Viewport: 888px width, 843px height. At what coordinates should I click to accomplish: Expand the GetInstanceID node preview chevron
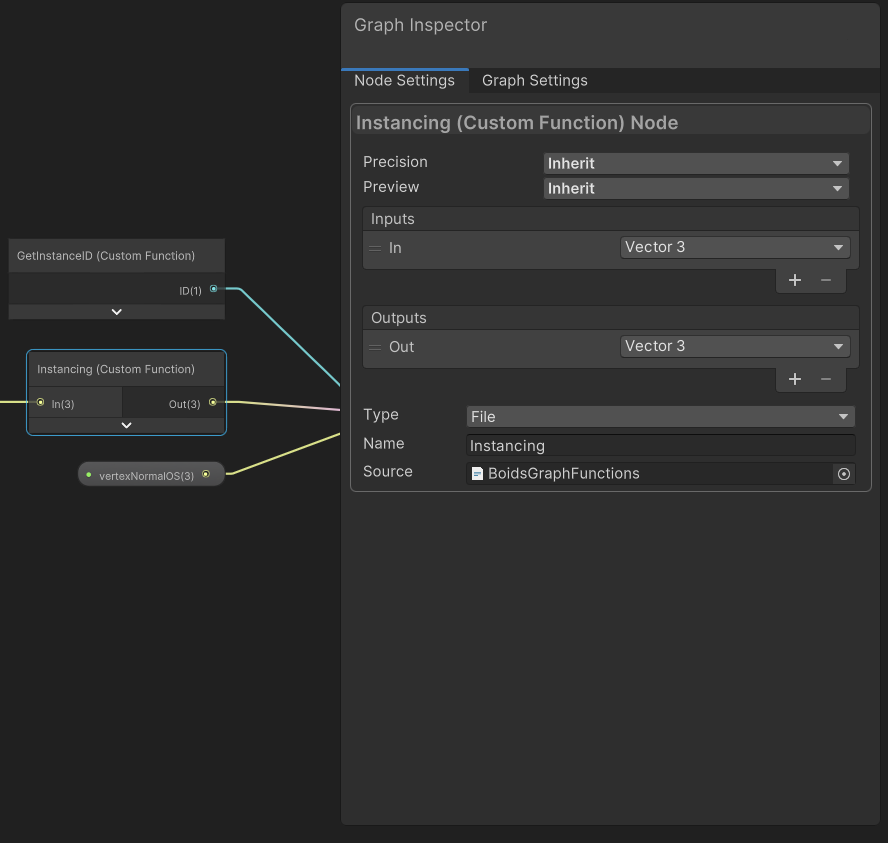[x=117, y=312]
